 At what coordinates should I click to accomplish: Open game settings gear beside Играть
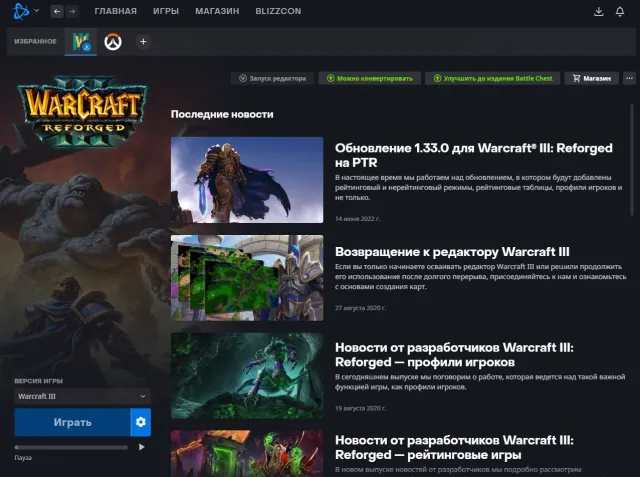pyautogui.click(x=141, y=422)
